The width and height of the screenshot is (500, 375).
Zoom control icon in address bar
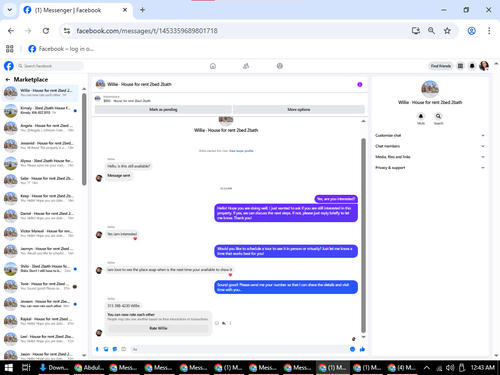point(431,31)
